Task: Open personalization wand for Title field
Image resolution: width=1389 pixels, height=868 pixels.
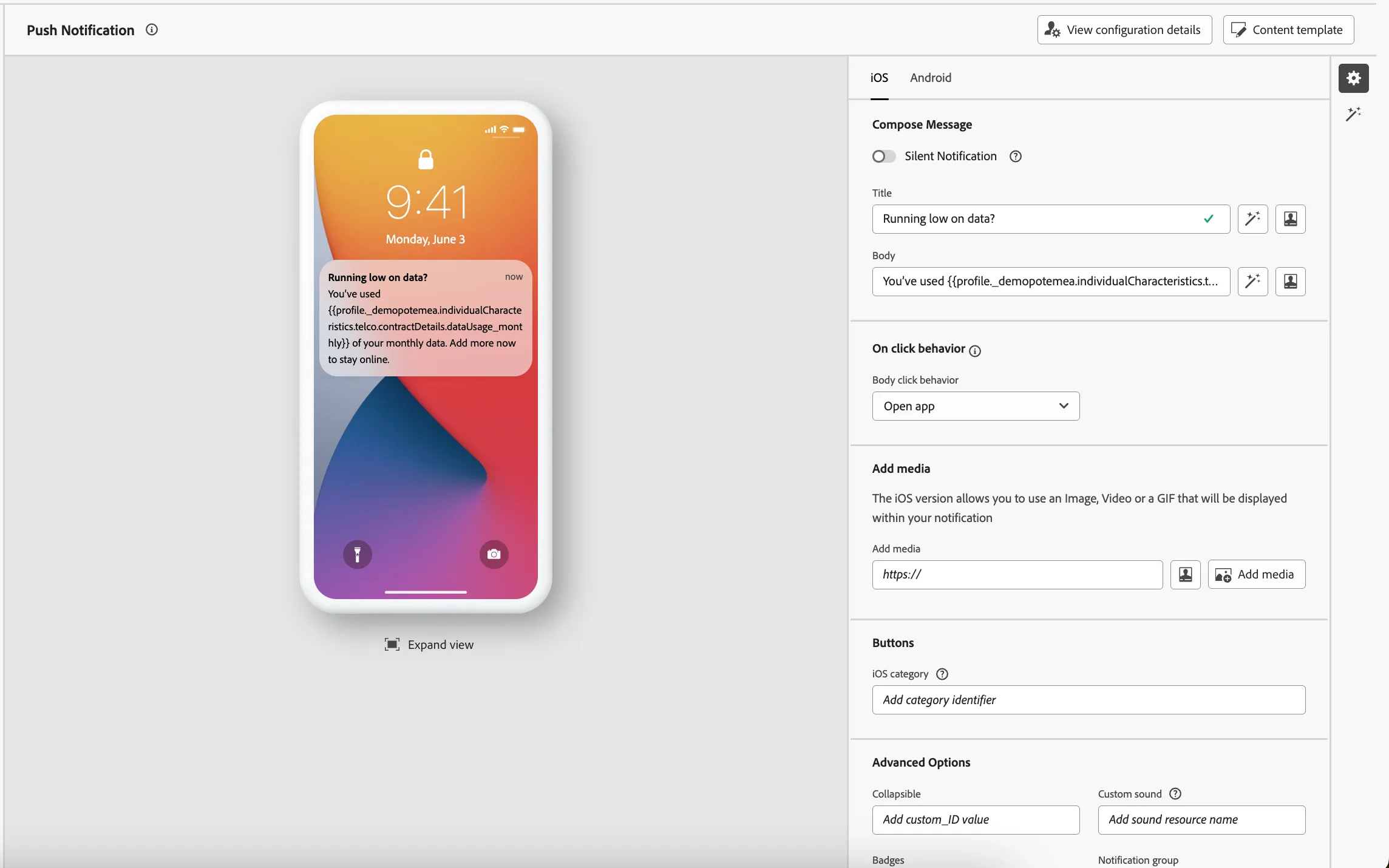Action: click(1252, 219)
